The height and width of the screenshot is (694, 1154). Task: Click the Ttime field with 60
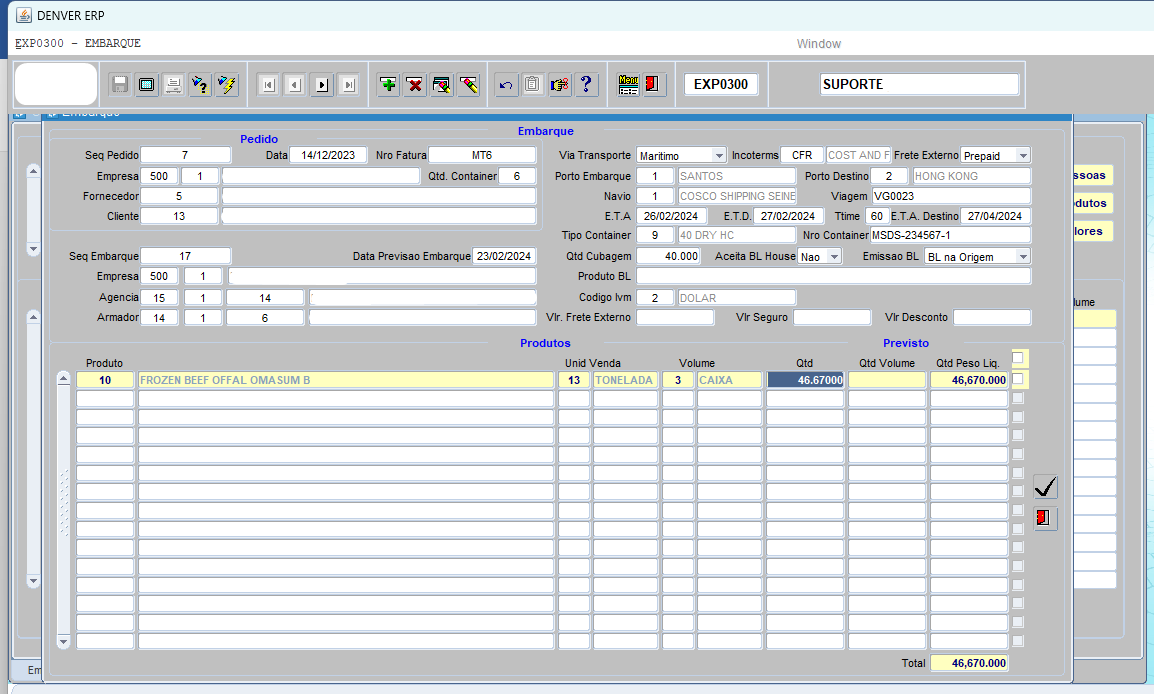tap(876, 216)
